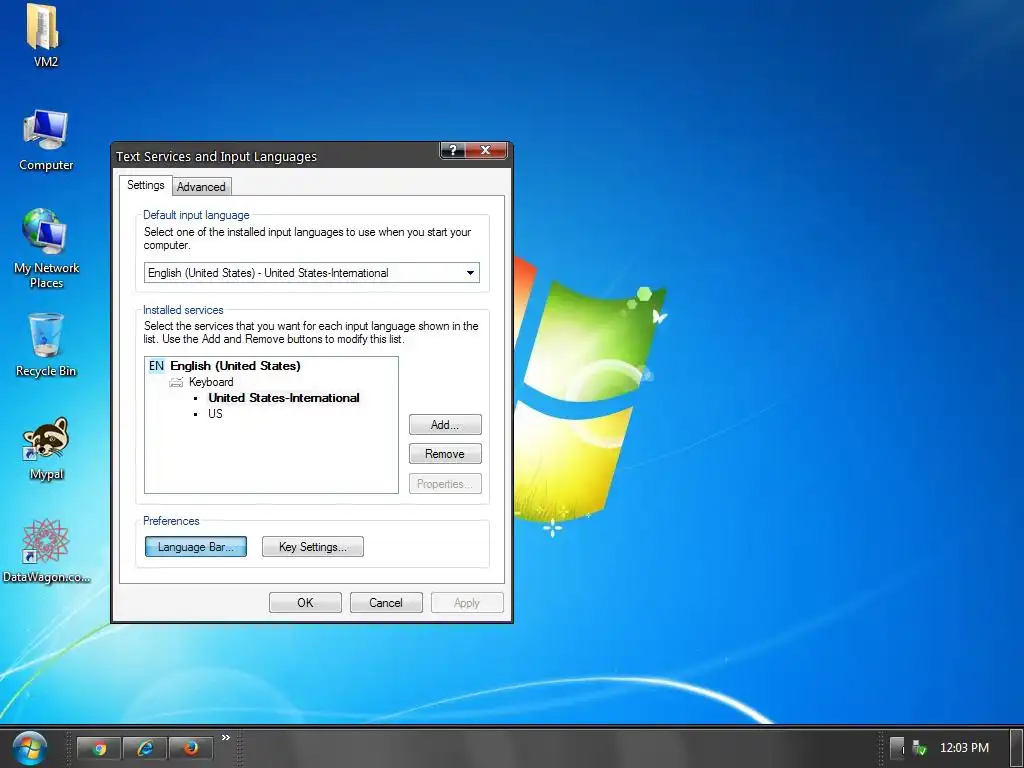The width and height of the screenshot is (1024, 768).
Task: Select United States-International keyboard layout
Action: (284, 398)
